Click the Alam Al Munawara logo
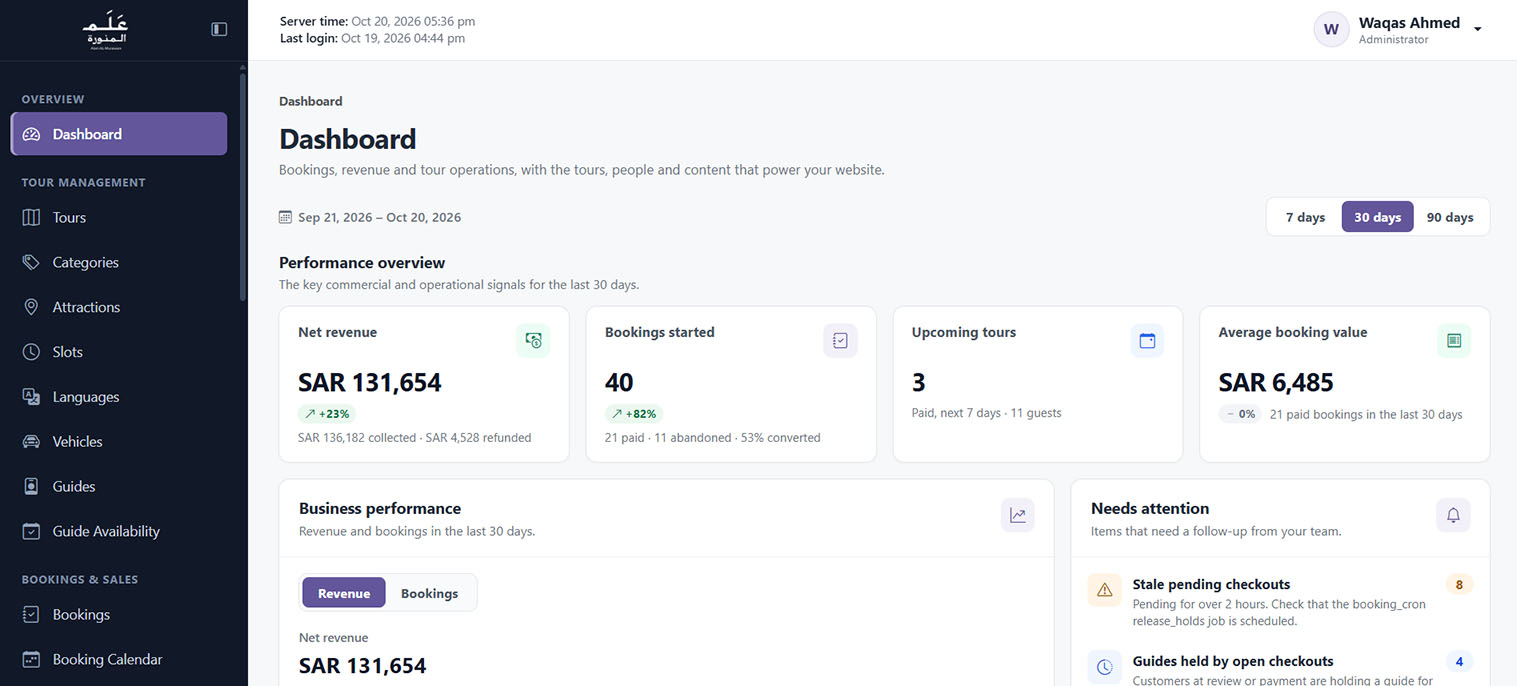Viewport: 1517px width, 686px height. coord(105,31)
